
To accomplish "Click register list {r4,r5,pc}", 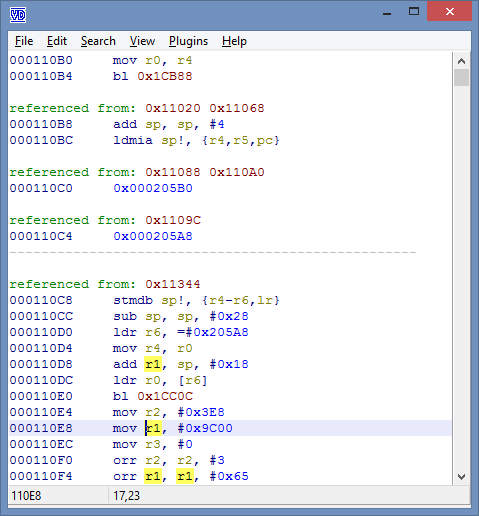I will [241, 140].
